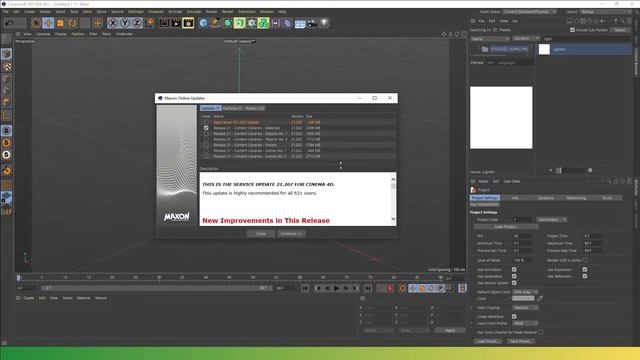The height and width of the screenshot is (360, 640).
Task: Click the Content Browser thumbnail size slider
Action: click(573, 170)
